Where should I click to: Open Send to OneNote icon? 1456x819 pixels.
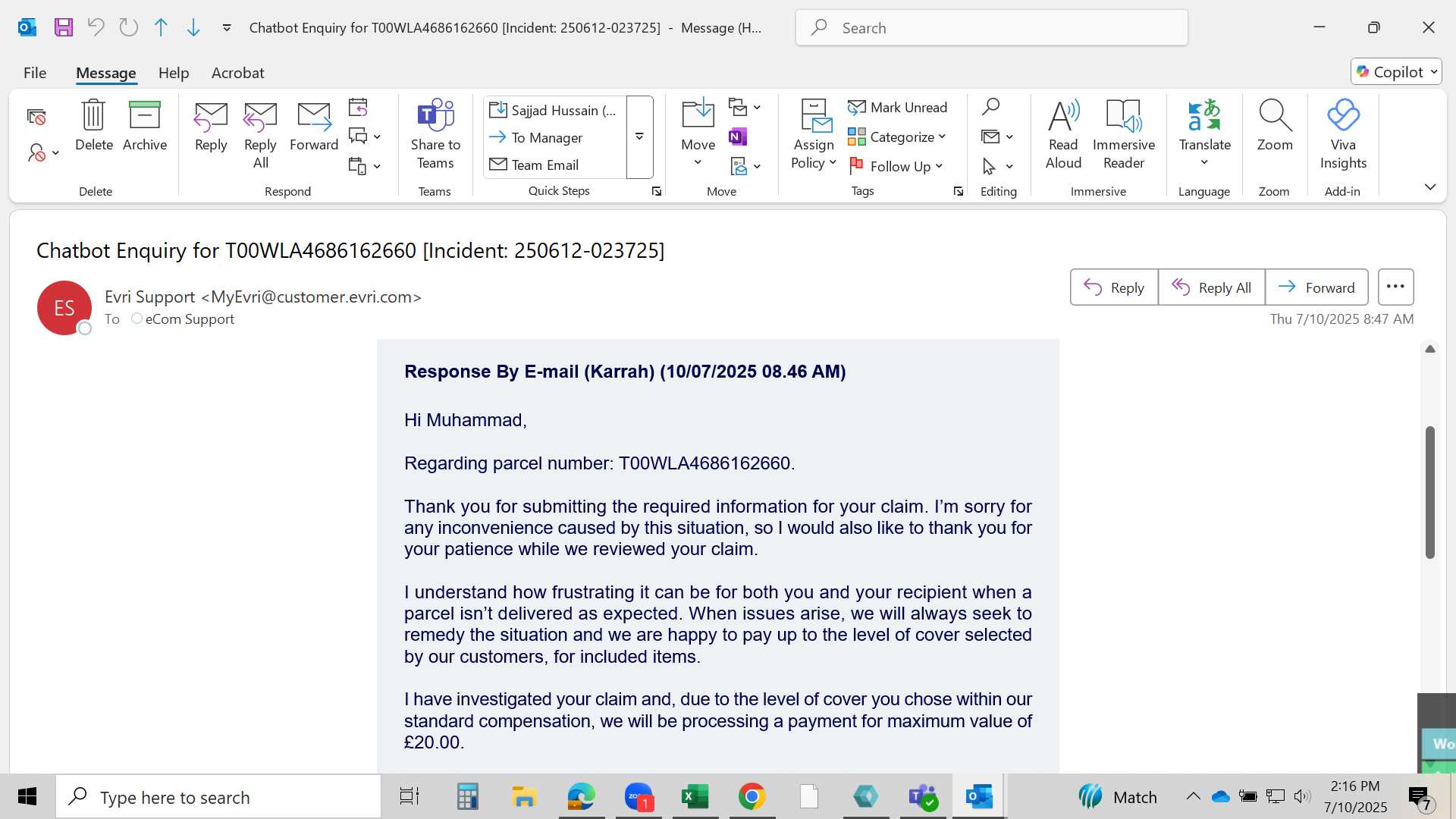[x=738, y=136]
